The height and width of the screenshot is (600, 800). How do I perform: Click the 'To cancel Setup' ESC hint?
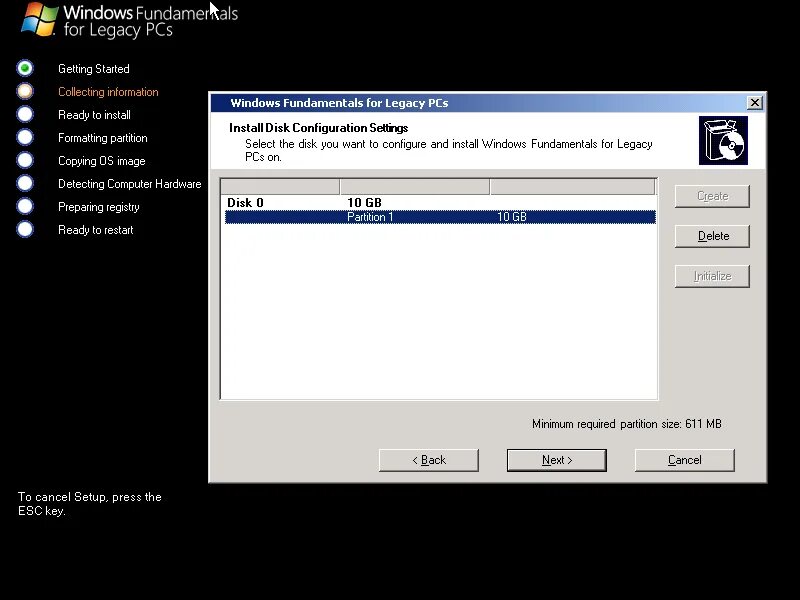[x=89, y=504]
